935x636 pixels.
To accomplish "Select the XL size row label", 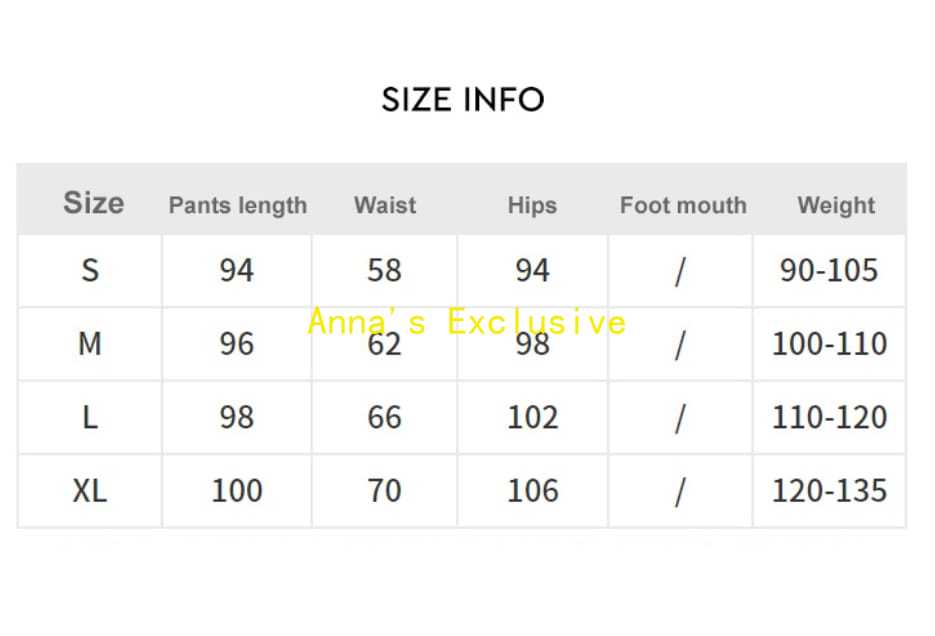I will click(x=90, y=491).
